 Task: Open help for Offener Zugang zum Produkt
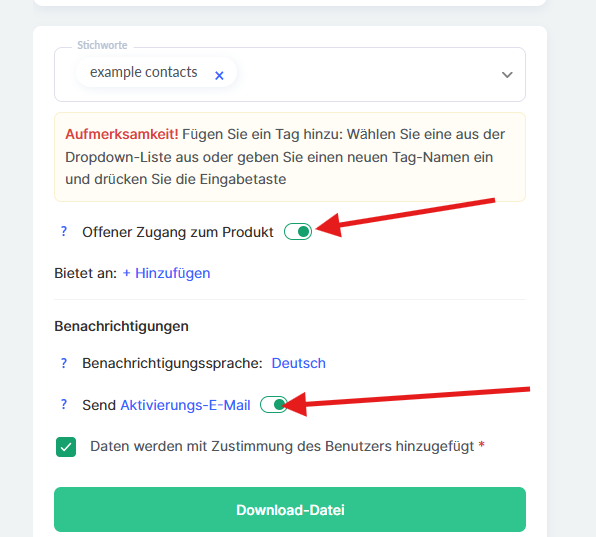(x=64, y=231)
